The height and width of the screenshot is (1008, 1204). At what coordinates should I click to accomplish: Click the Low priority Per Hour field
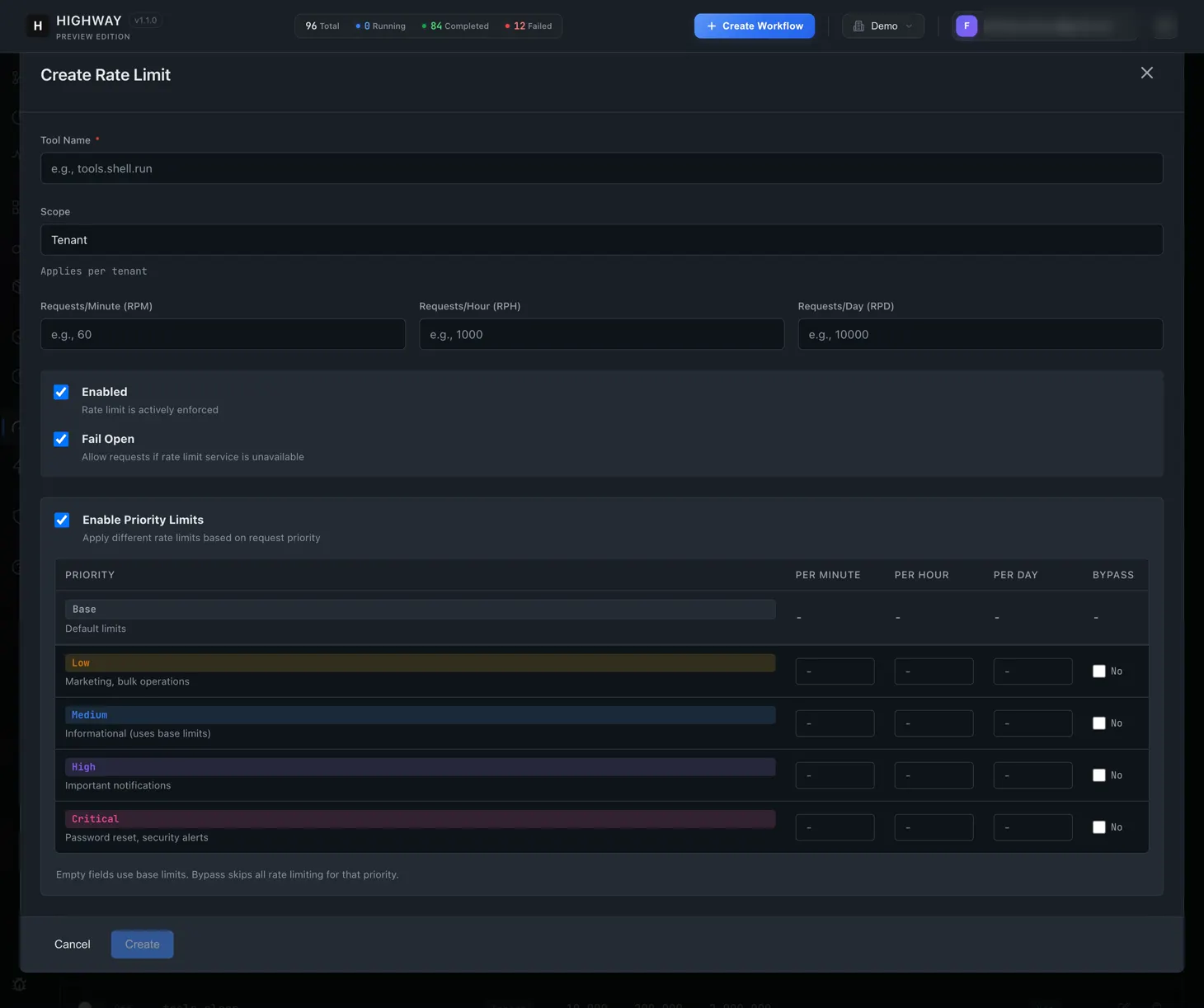[x=934, y=671]
